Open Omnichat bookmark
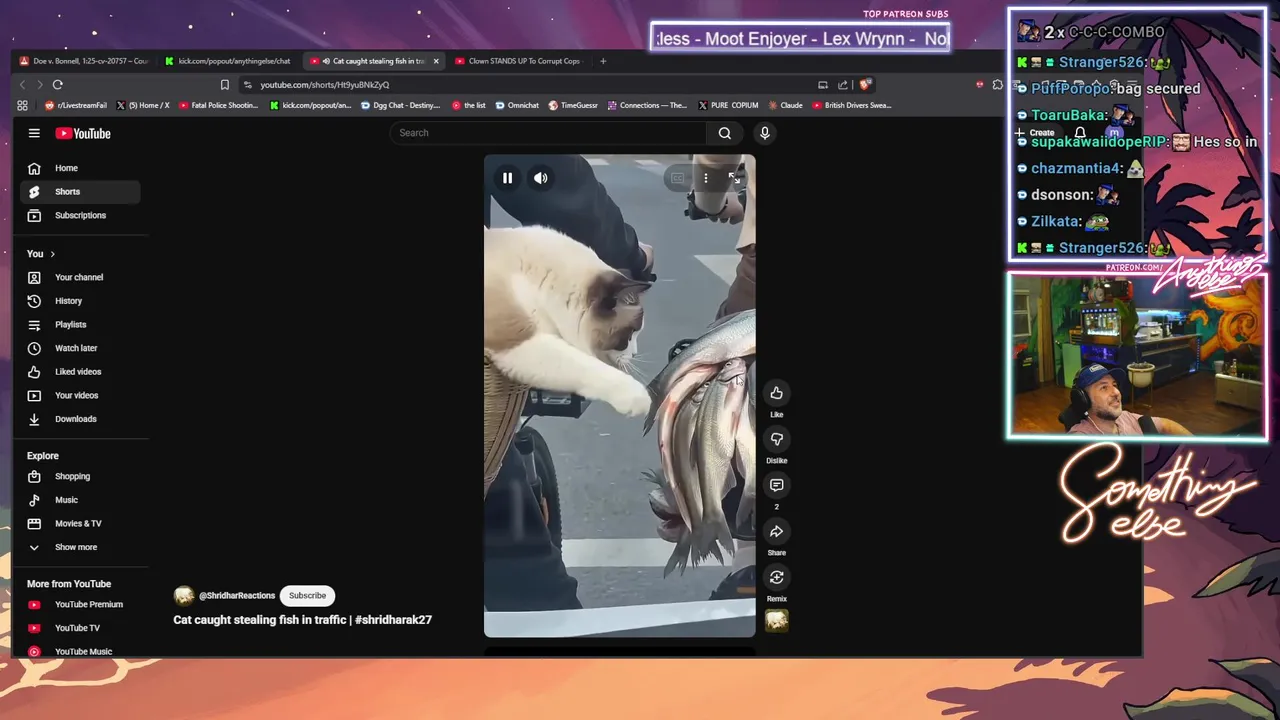Screen dimensions: 1280x720 click(x=517, y=105)
